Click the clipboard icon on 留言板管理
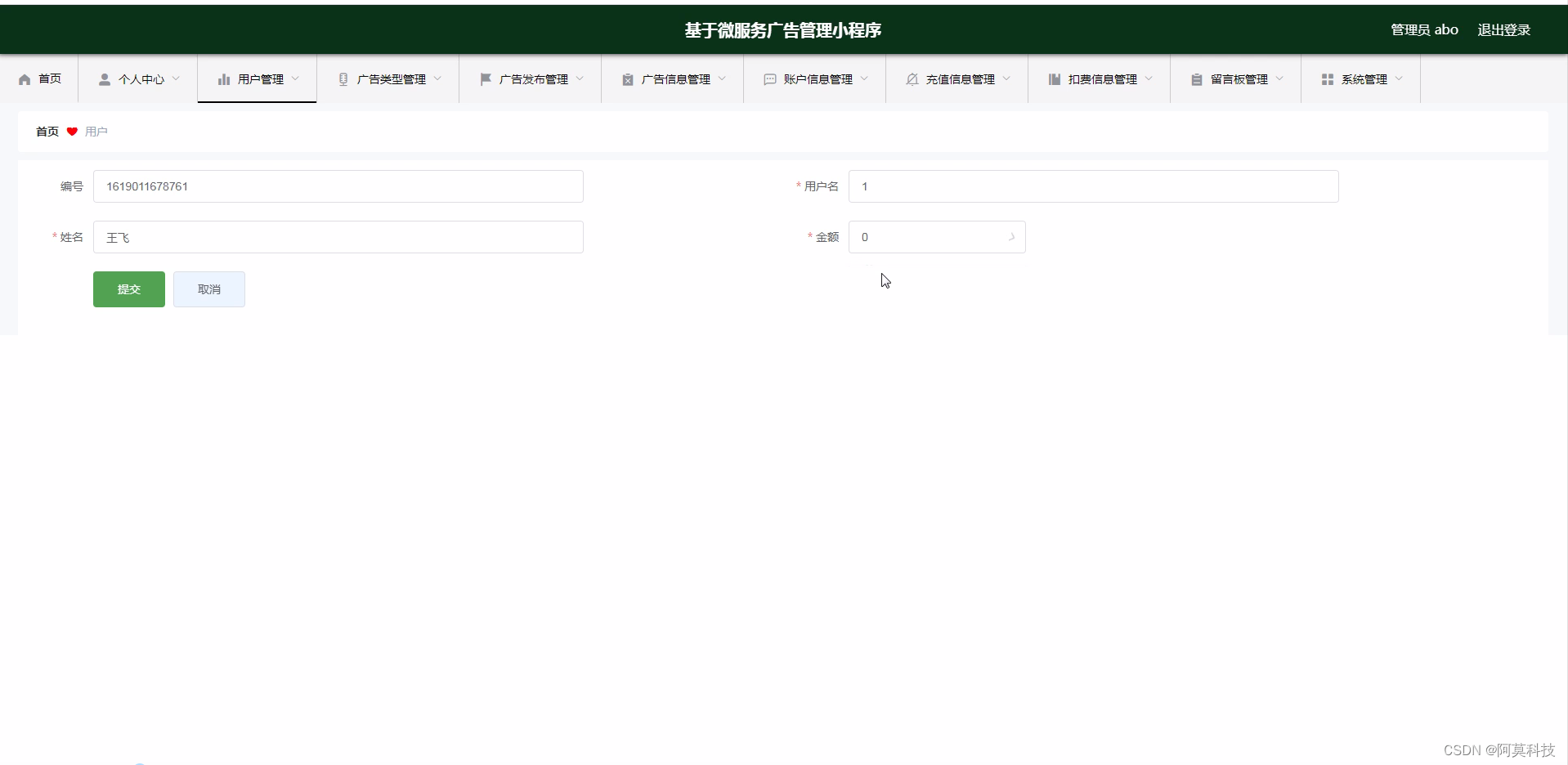The height and width of the screenshot is (765, 1568). point(1196,79)
